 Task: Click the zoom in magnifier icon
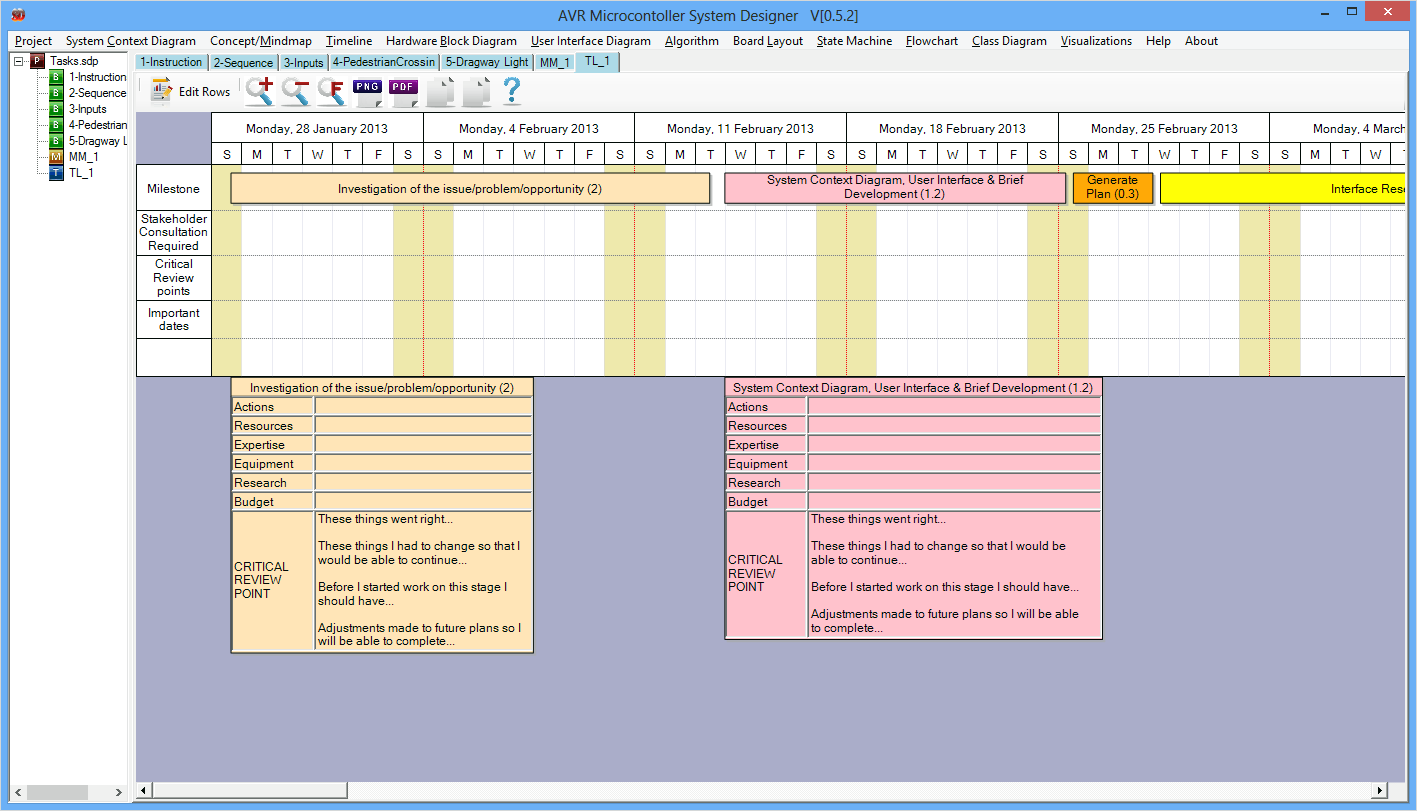260,91
